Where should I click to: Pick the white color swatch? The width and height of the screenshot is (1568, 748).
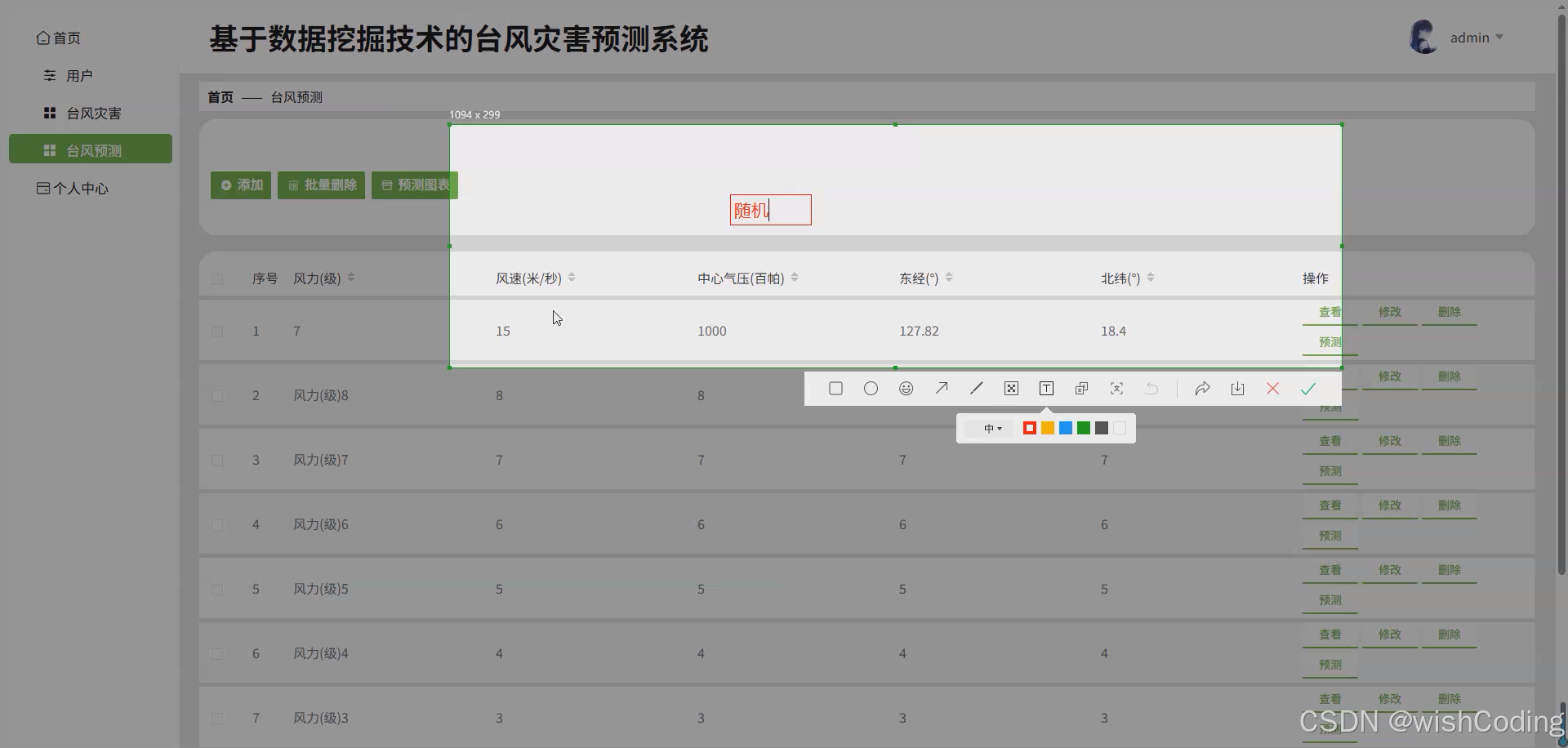coord(1120,428)
